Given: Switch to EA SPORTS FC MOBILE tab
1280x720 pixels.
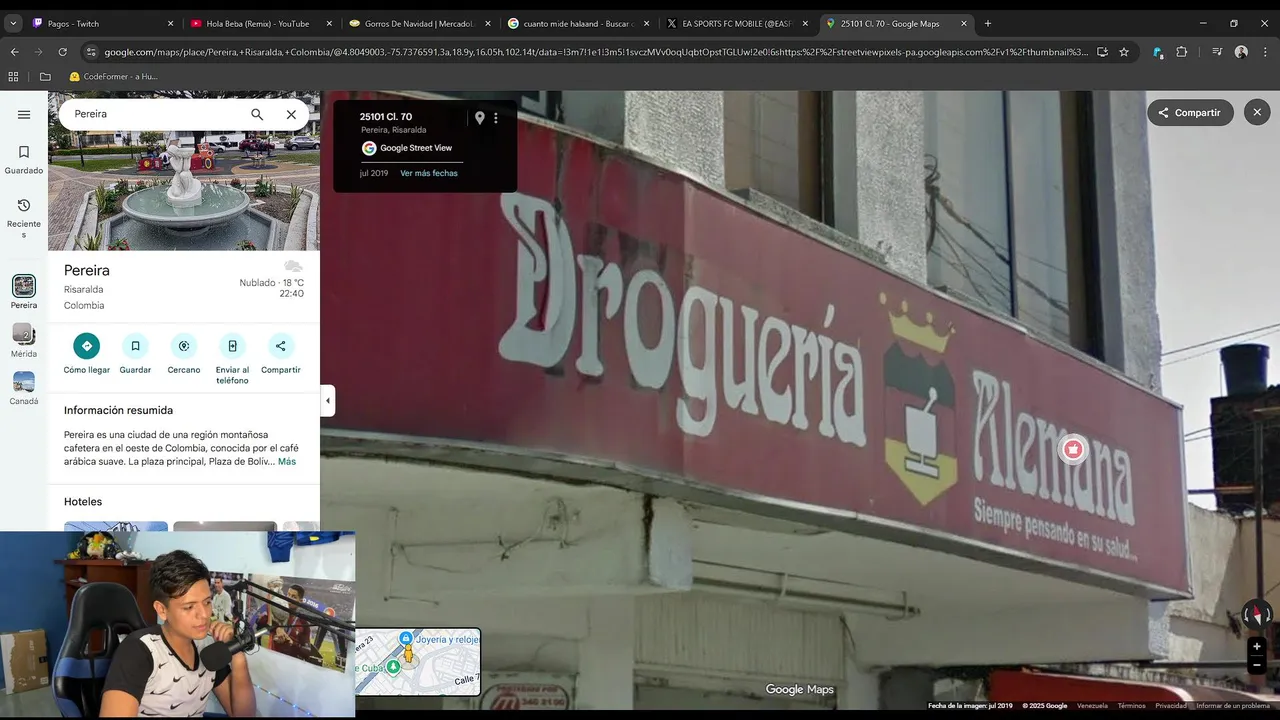Looking at the screenshot, I should coord(735,23).
